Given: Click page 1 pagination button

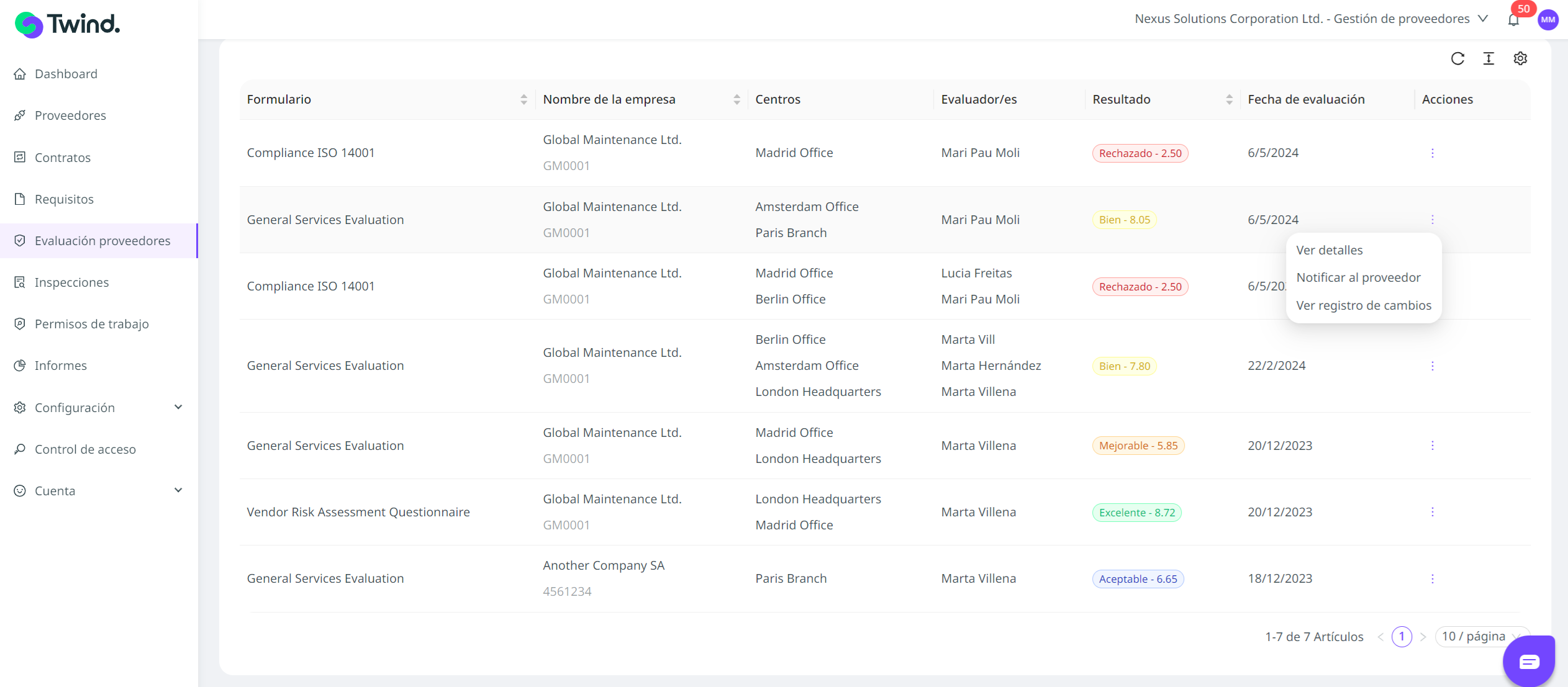Looking at the screenshot, I should [x=1401, y=636].
